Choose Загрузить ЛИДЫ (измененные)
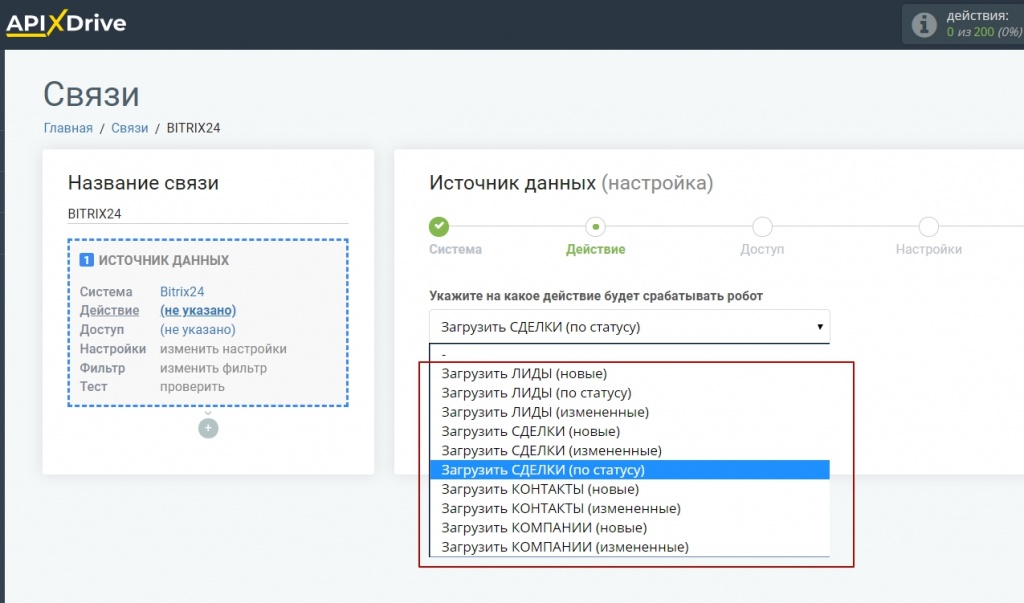 point(630,412)
